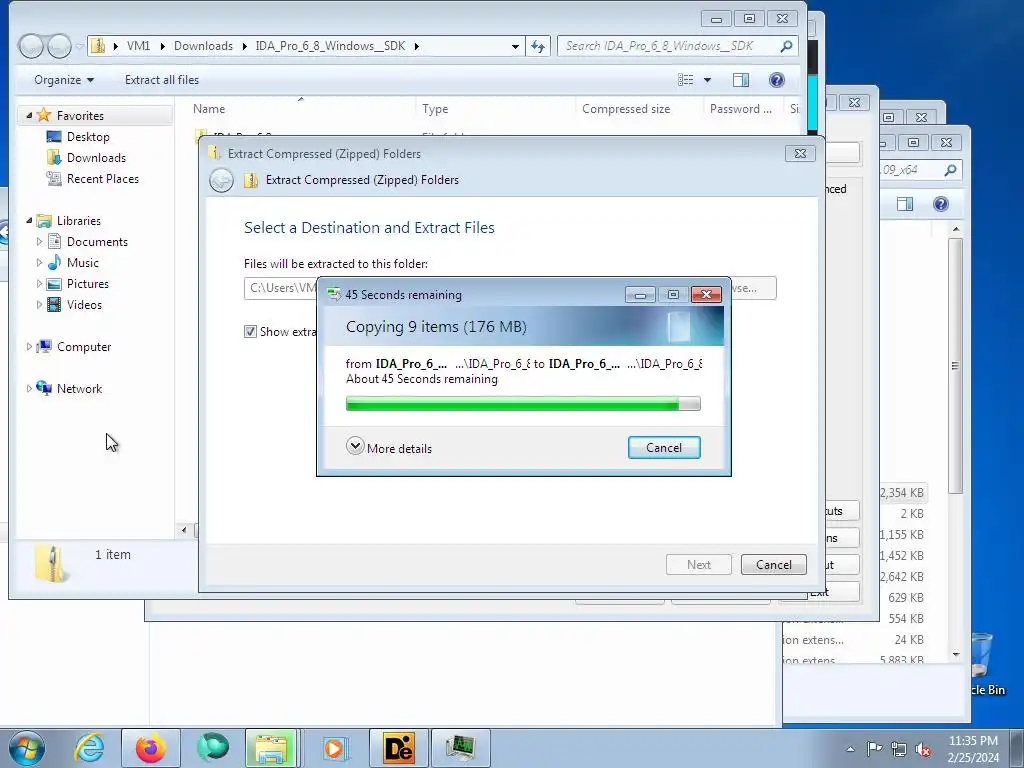Expand the Documents library node
The width and height of the screenshot is (1024, 768).
39,242
